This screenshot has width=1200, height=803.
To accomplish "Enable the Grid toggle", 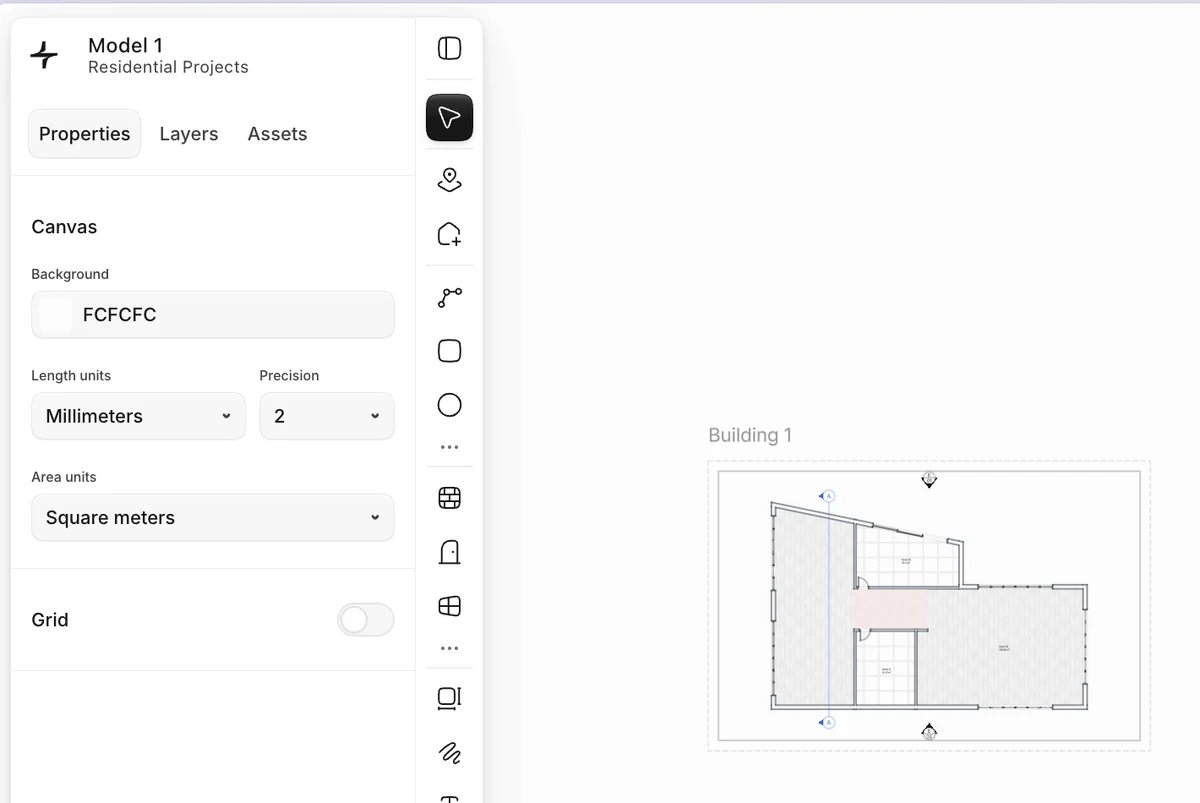I will point(366,620).
